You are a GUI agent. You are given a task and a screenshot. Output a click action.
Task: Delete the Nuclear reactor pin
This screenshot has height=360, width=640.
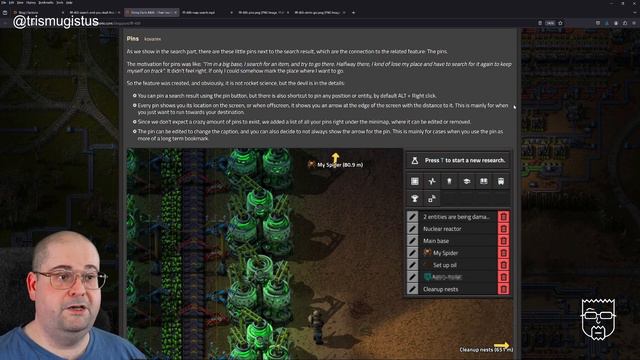coord(504,229)
